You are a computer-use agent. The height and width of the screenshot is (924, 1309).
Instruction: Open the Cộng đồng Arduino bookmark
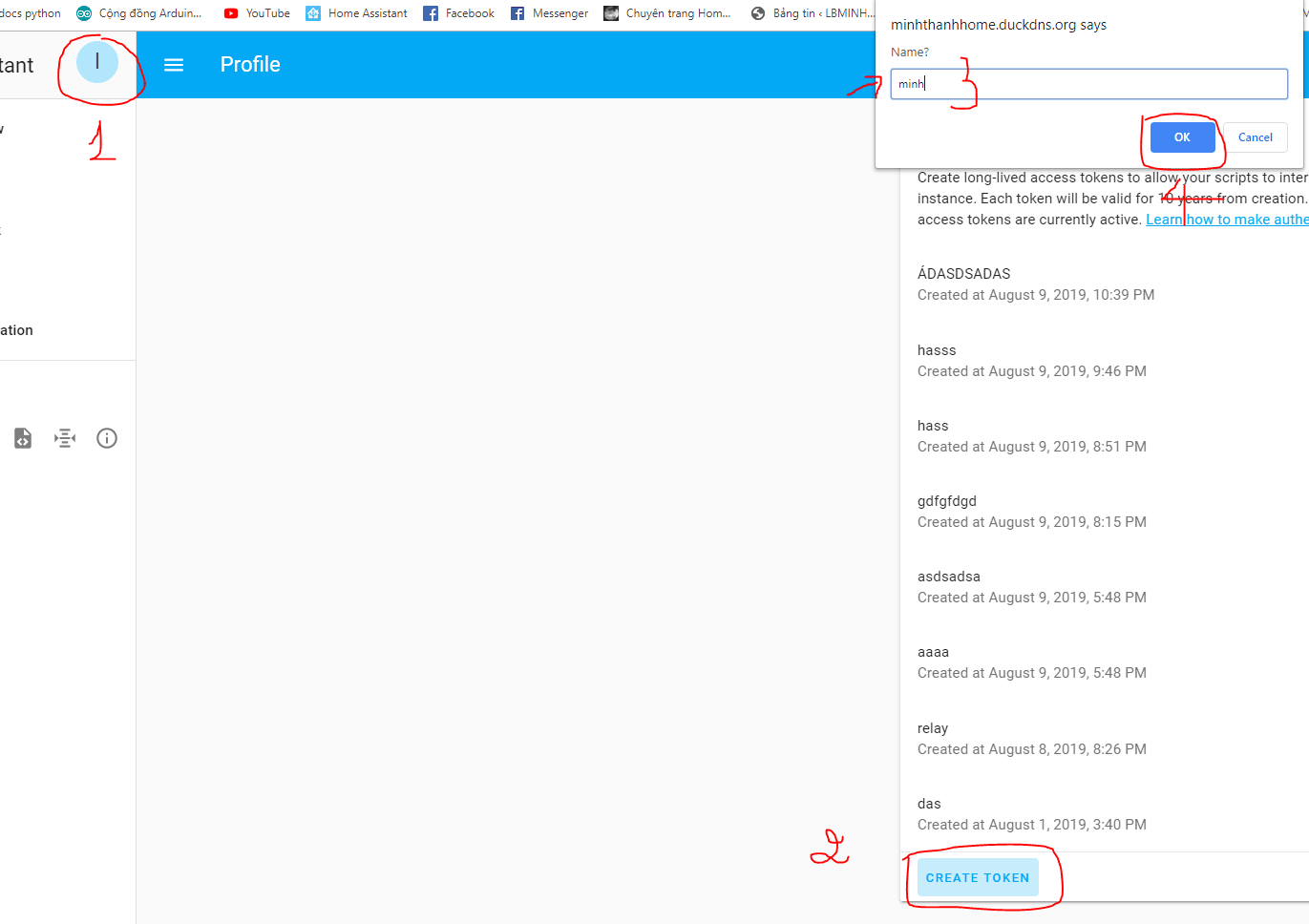(139, 13)
